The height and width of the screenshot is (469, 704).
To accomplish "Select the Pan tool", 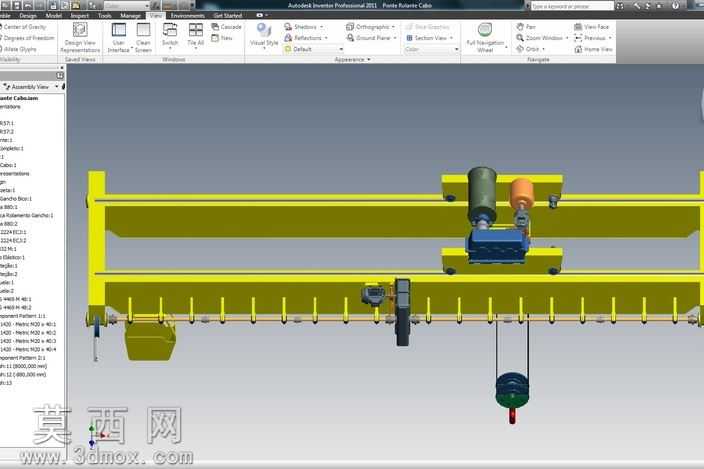I will (526, 27).
